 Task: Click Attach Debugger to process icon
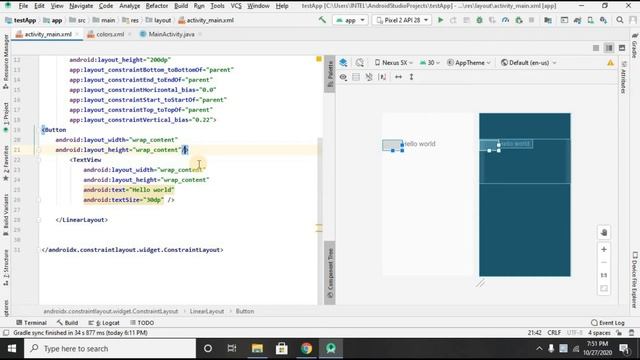519,20
